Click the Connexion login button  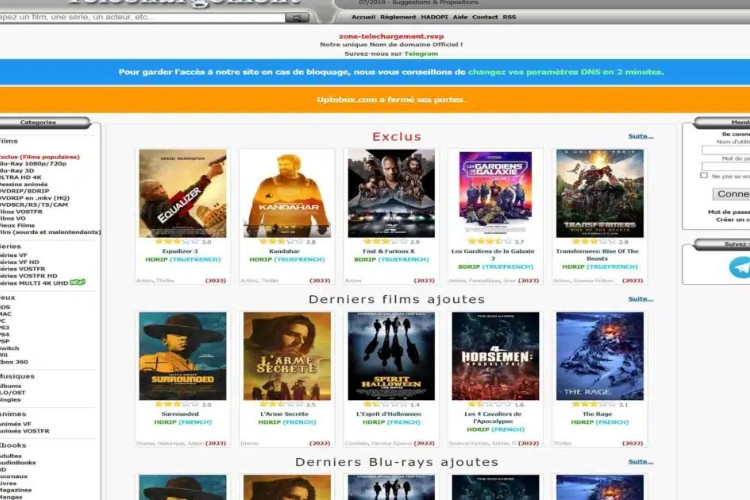click(732, 194)
